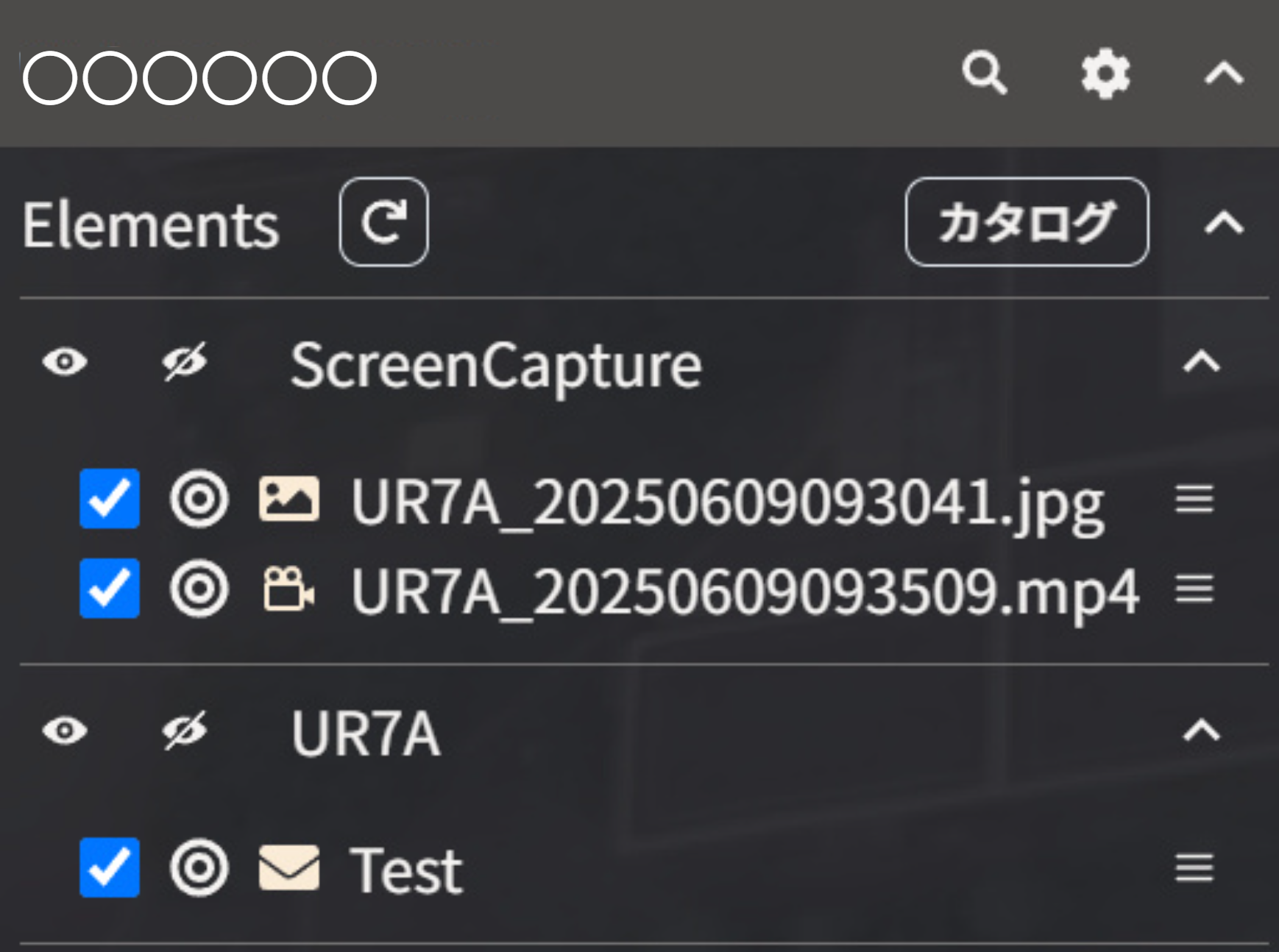
Task: Click the search magnifier icon
Action: tap(984, 74)
